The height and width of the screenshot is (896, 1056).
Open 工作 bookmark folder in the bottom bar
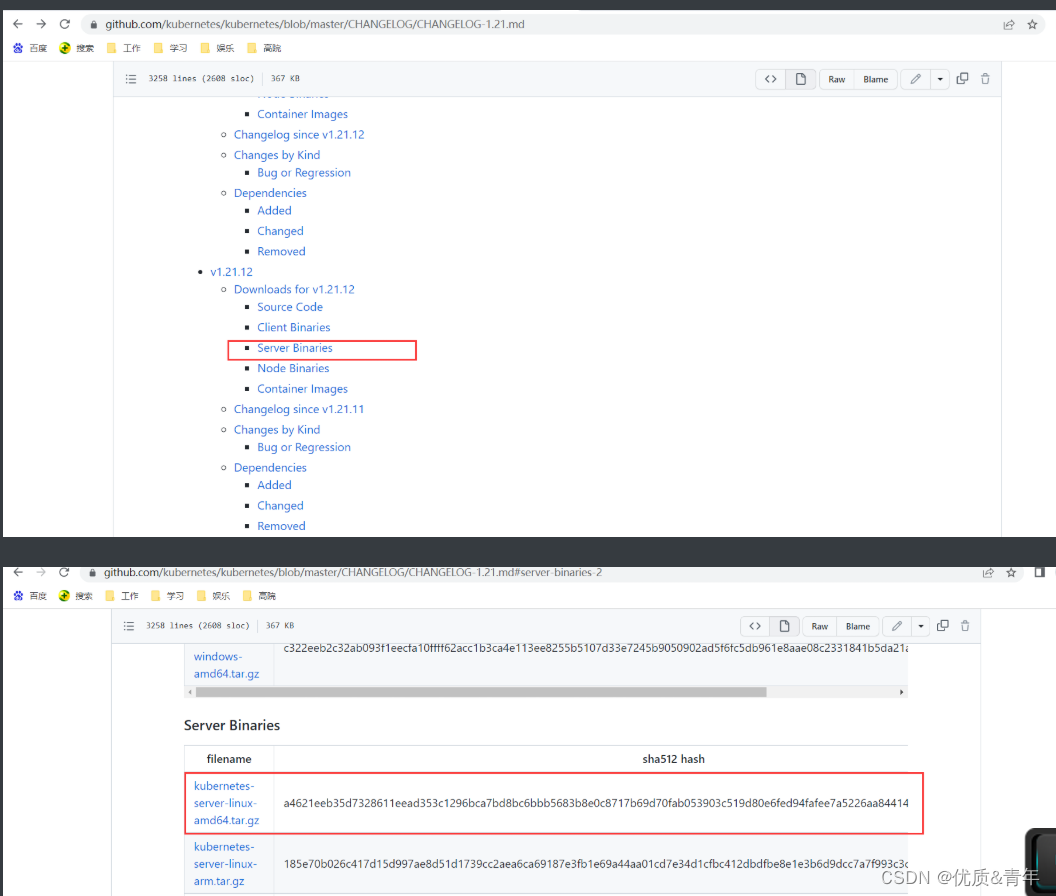[x=121, y=596]
